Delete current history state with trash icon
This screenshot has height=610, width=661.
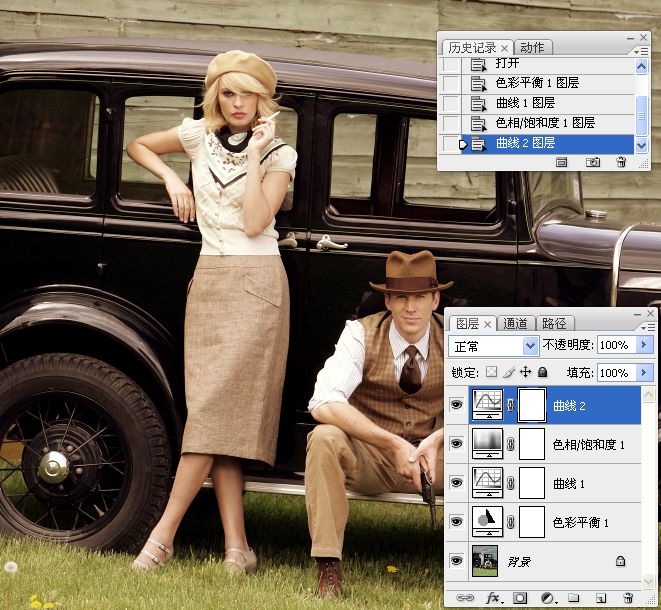(x=622, y=162)
